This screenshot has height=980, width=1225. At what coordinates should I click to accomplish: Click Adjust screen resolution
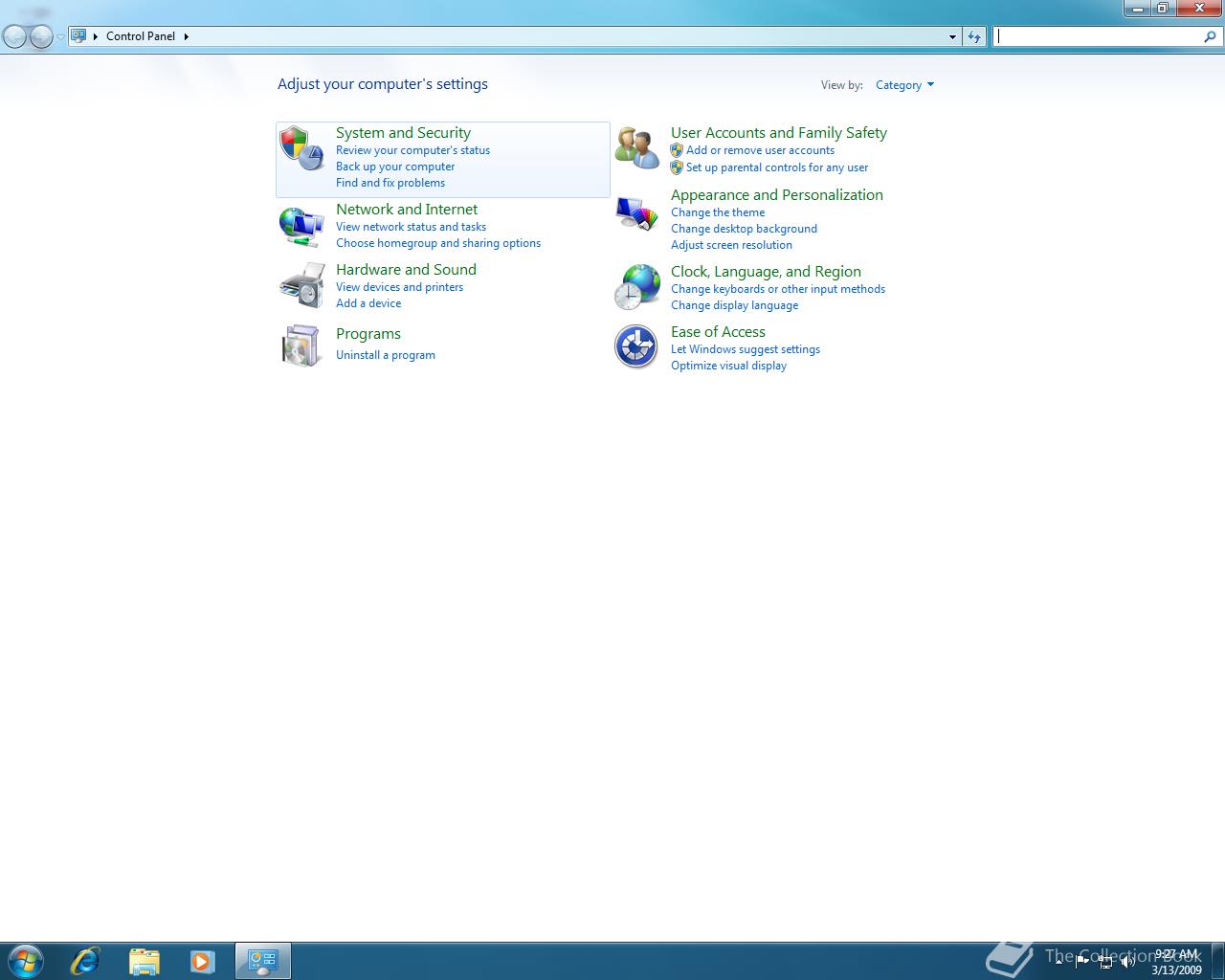pos(731,245)
